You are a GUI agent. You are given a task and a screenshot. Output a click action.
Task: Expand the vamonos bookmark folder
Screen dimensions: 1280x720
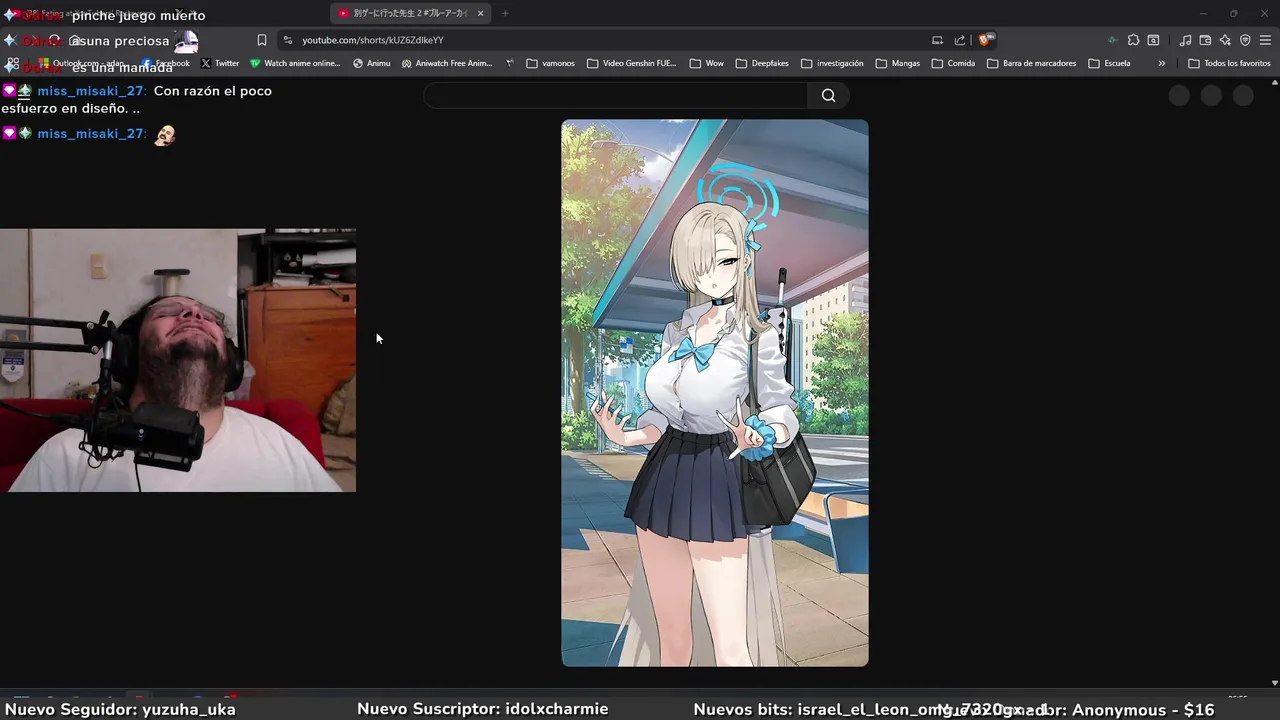pyautogui.click(x=551, y=63)
